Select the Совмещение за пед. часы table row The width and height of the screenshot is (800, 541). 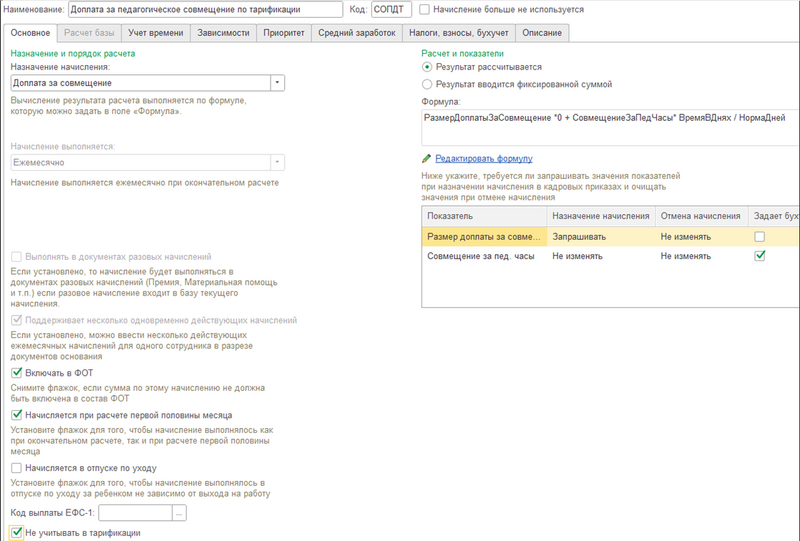click(483, 256)
